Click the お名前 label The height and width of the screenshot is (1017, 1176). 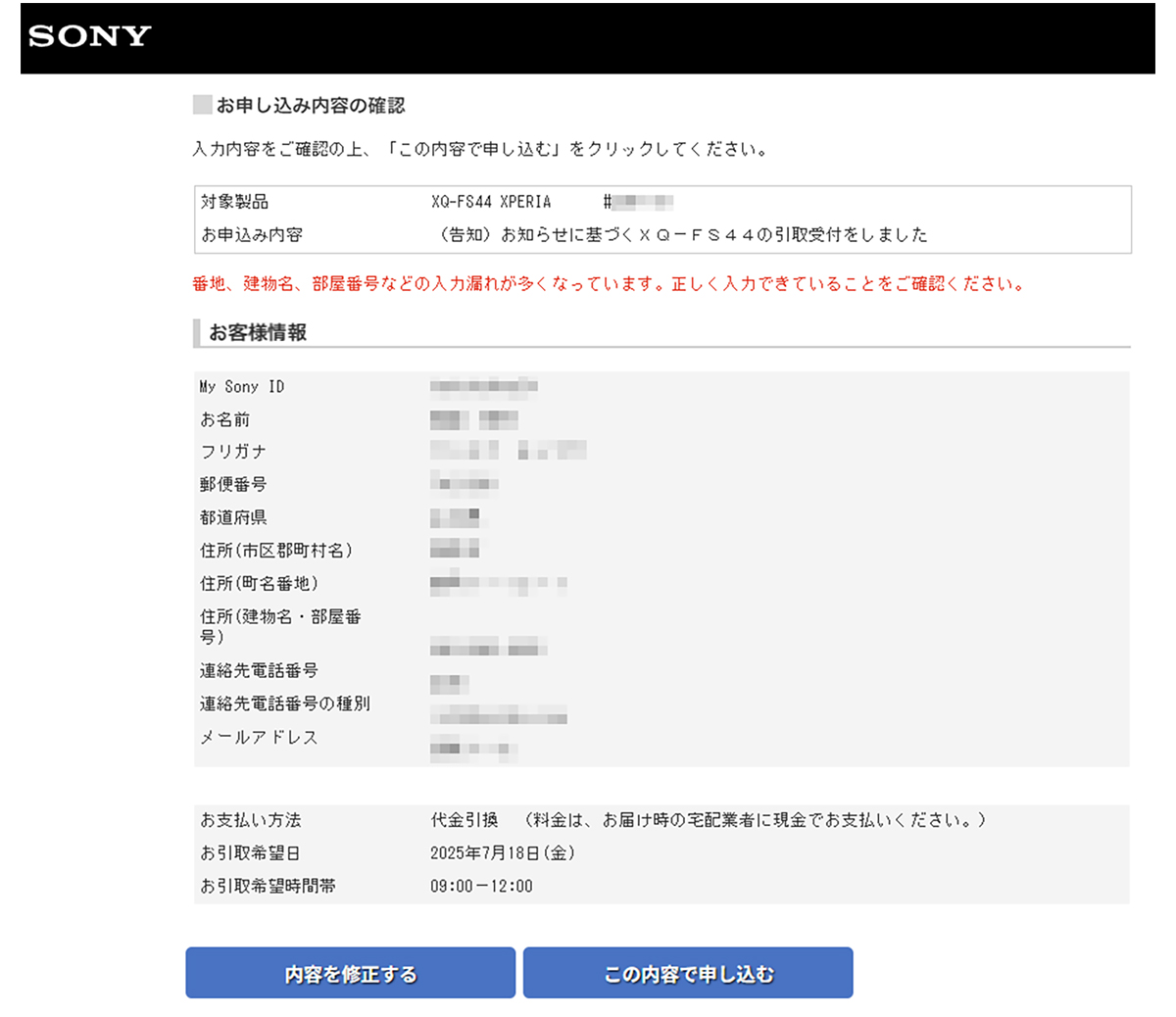tap(225, 419)
